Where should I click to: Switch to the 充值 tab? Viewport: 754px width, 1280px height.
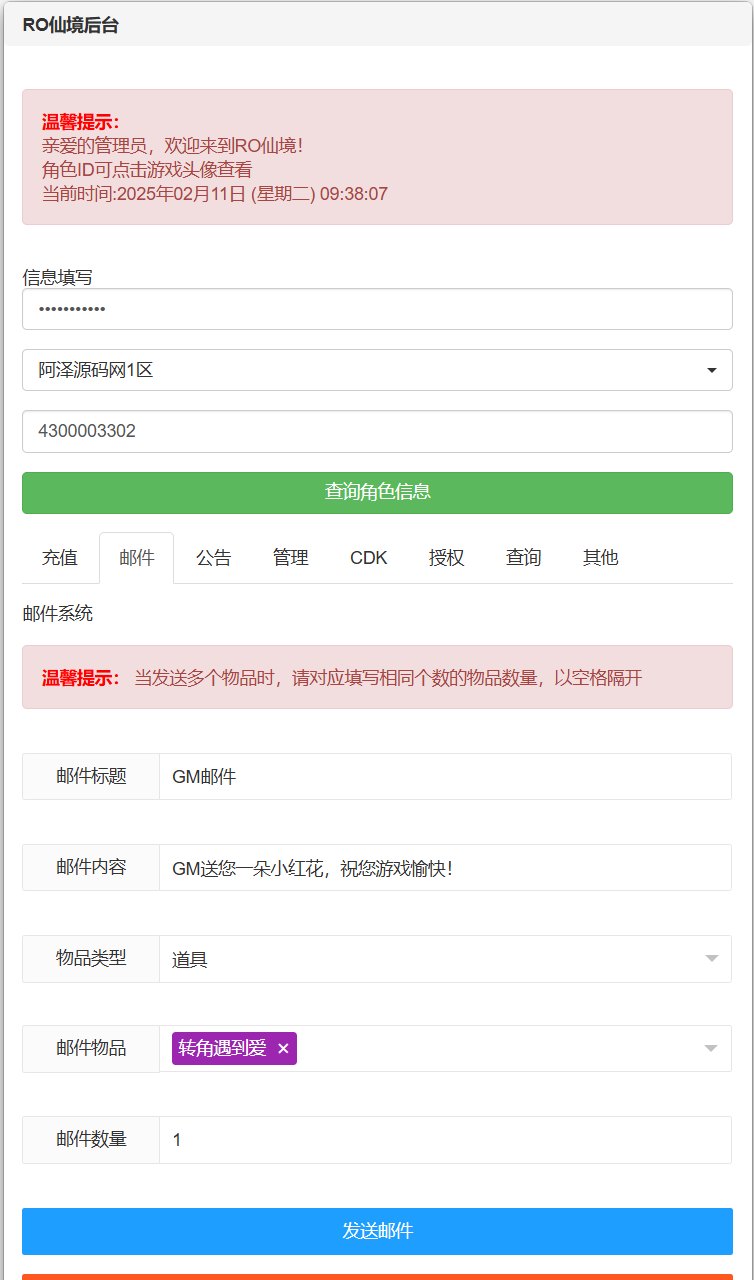pyautogui.click(x=60, y=558)
